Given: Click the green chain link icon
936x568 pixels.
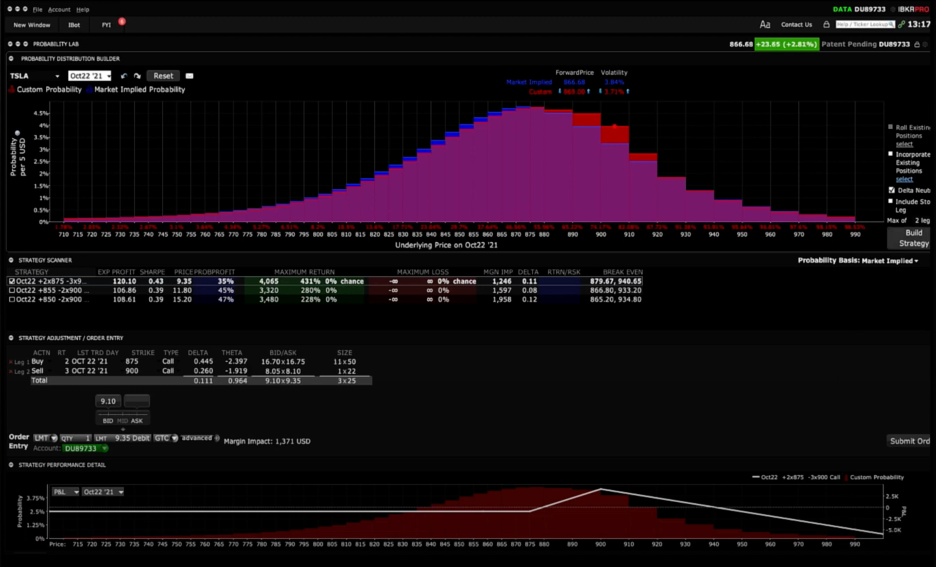Looking at the screenshot, I should tap(902, 24).
